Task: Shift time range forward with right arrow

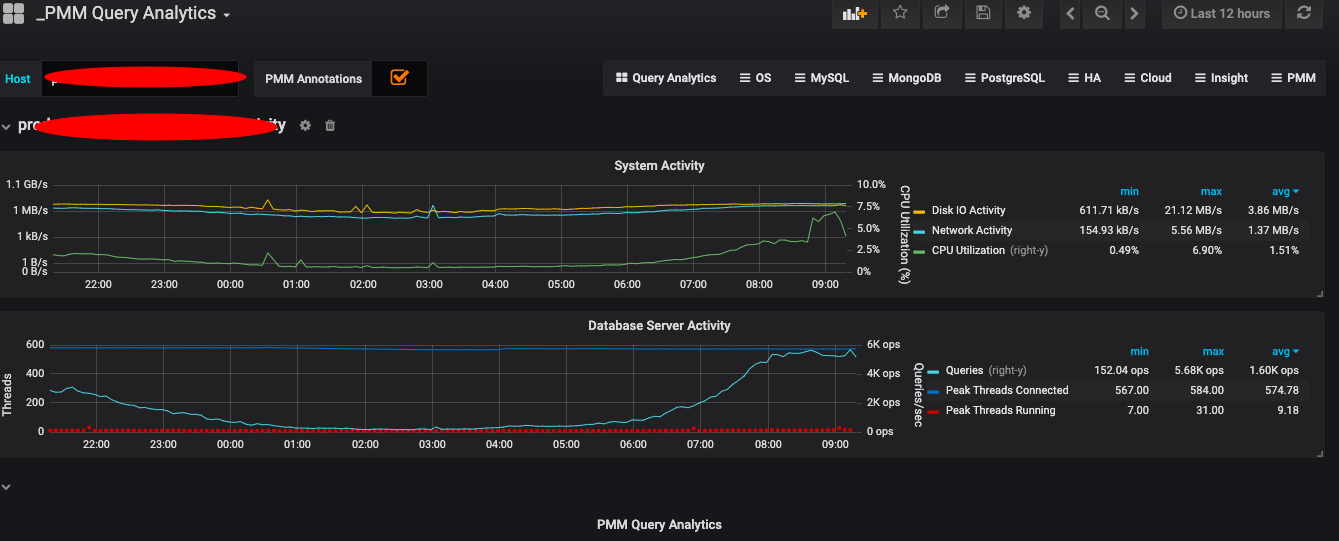Action: point(1133,13)
